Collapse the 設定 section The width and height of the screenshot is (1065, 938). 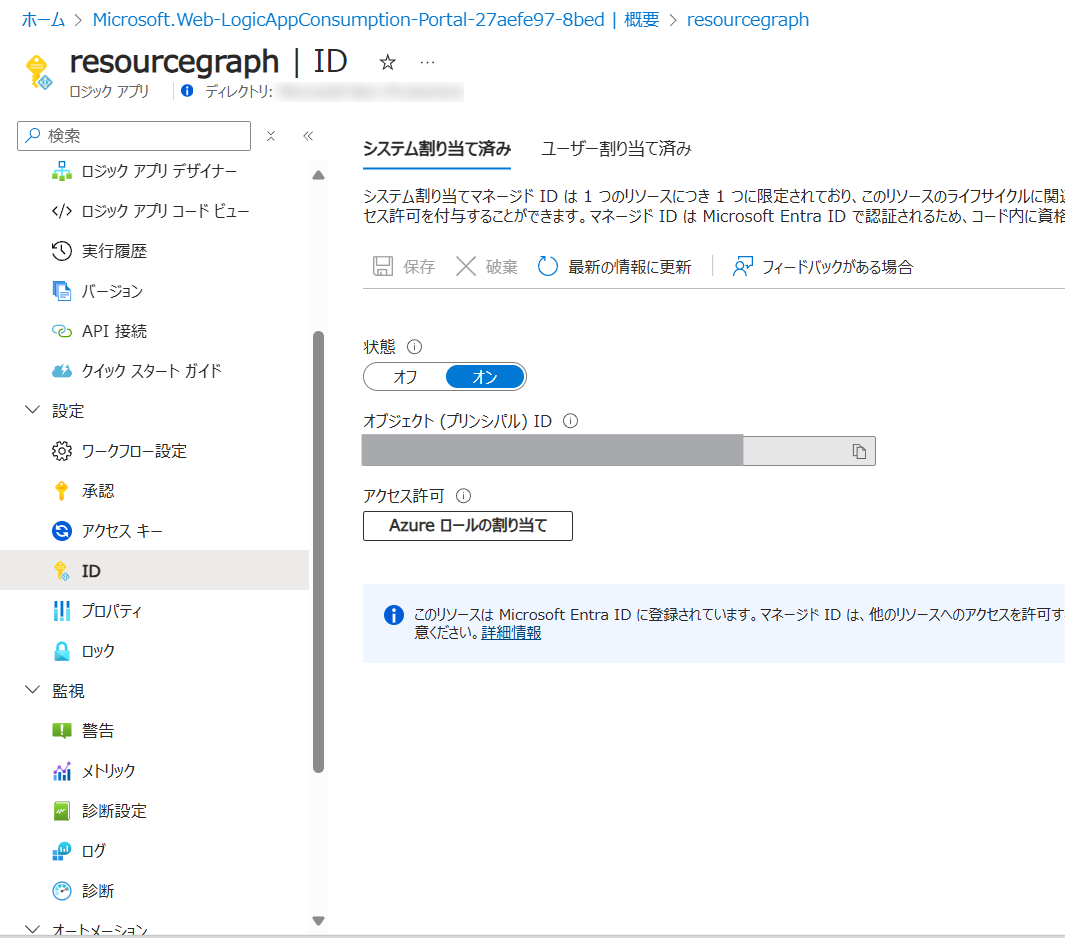tap(32, 410)
